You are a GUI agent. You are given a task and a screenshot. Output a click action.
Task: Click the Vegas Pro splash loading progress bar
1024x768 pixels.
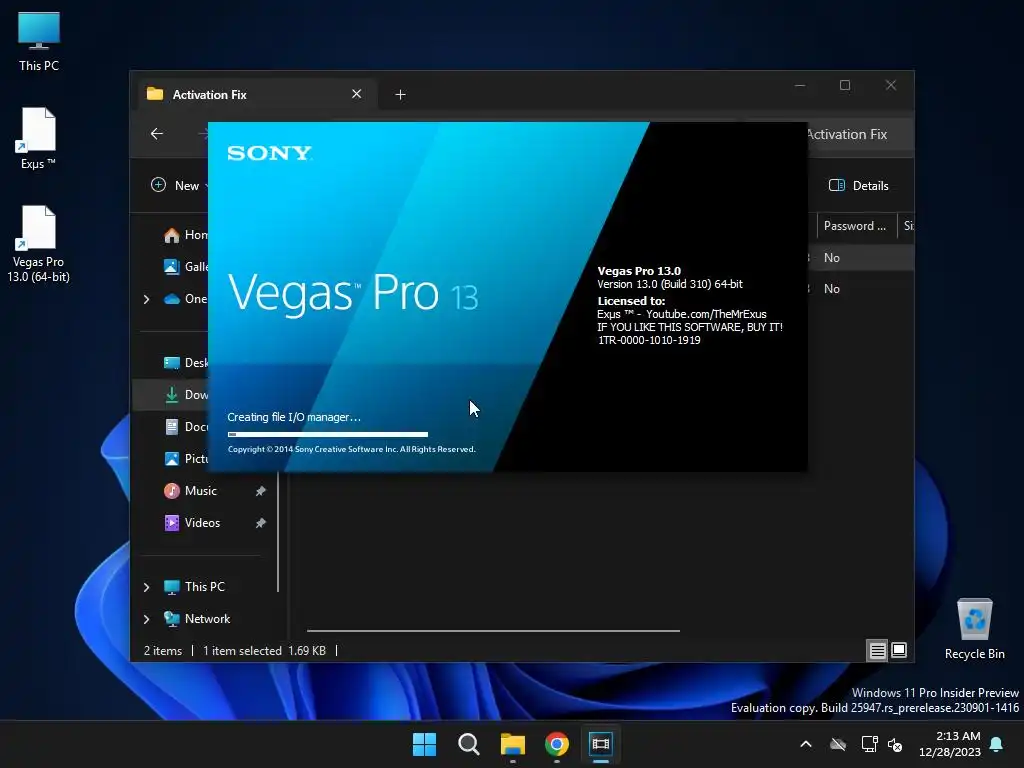point(328,434)
